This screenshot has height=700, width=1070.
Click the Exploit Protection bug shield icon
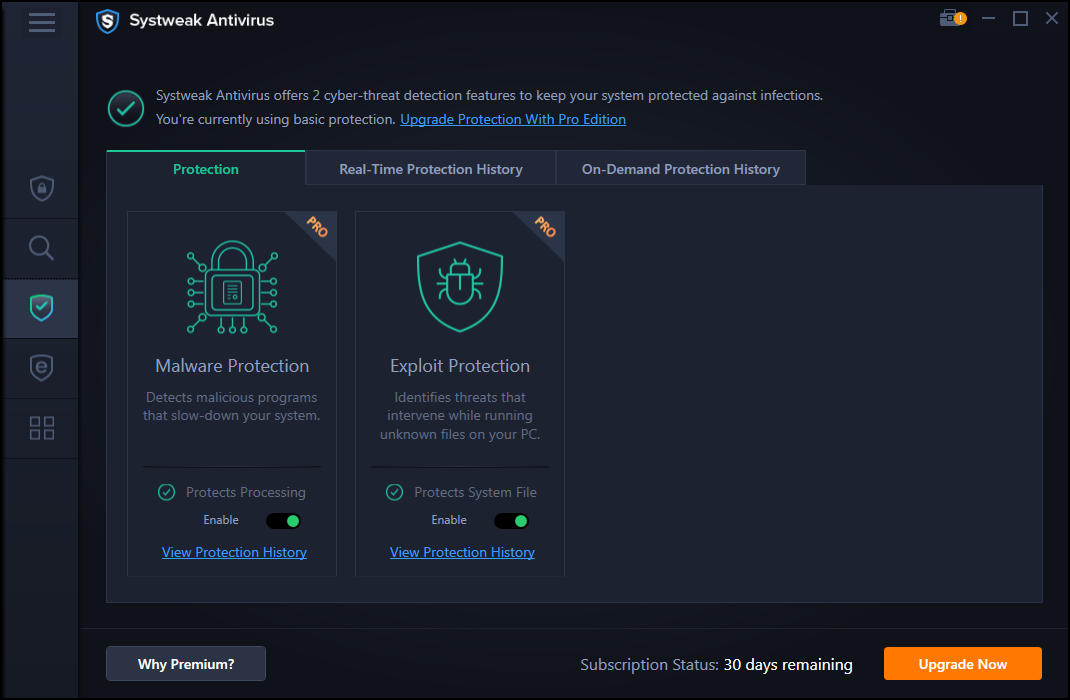[x=460, y=287]
